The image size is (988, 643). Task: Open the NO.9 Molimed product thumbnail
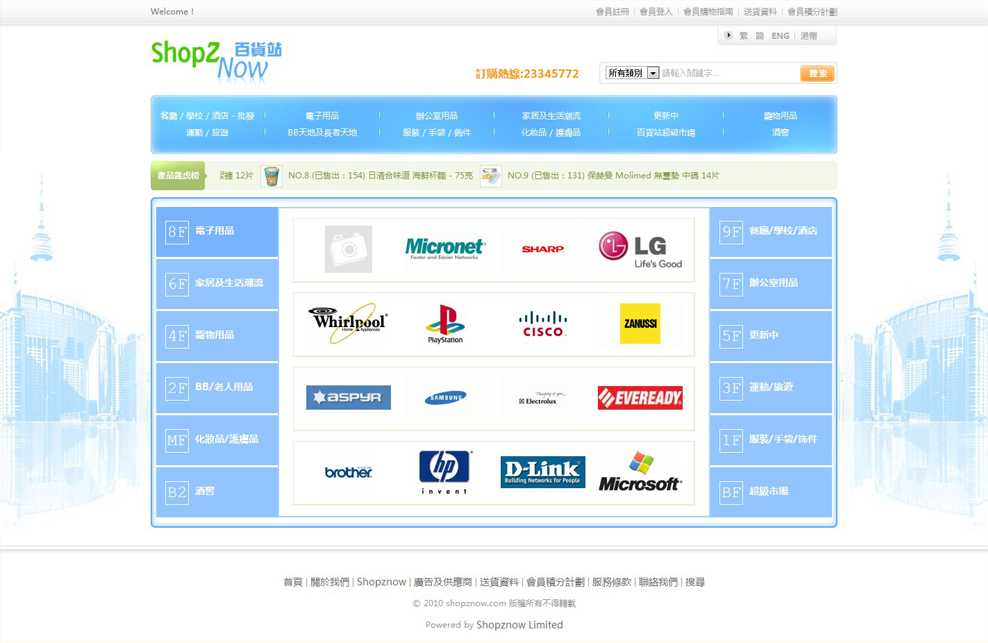(491, 176)
